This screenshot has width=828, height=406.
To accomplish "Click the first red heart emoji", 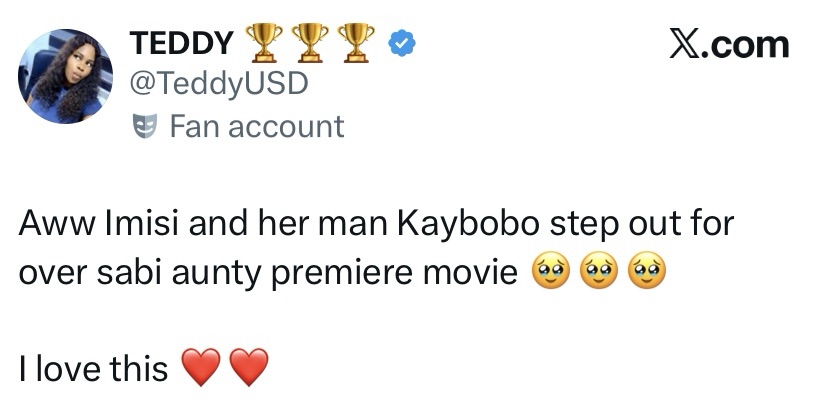I will click(x=201, y=370).
